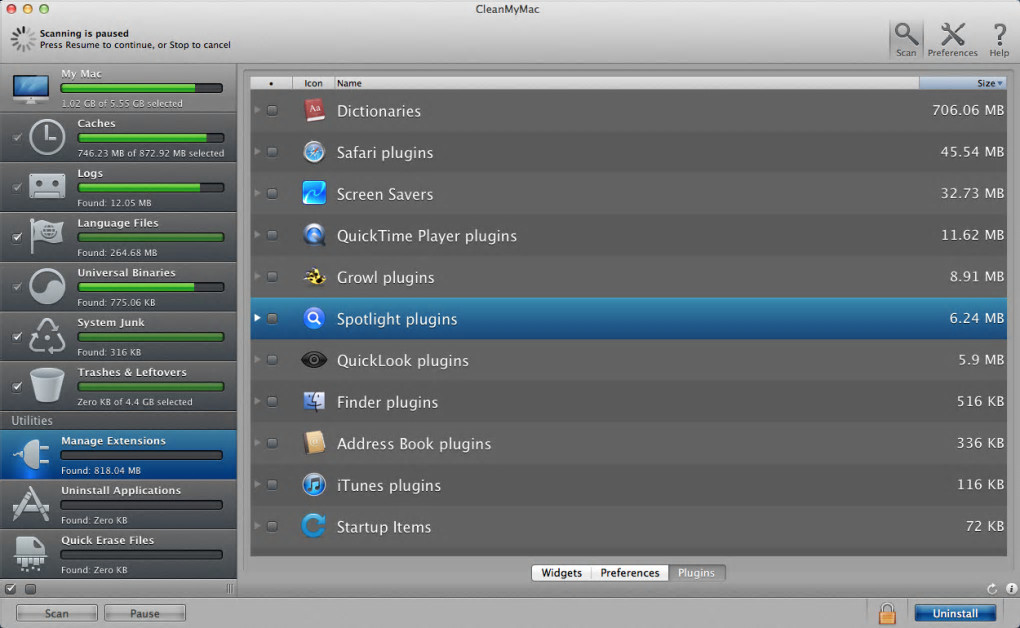1020x628 pixels.
Task: Click the deselect-all box below sidebar
Action: pyautogui.click(x=31, y=589)
